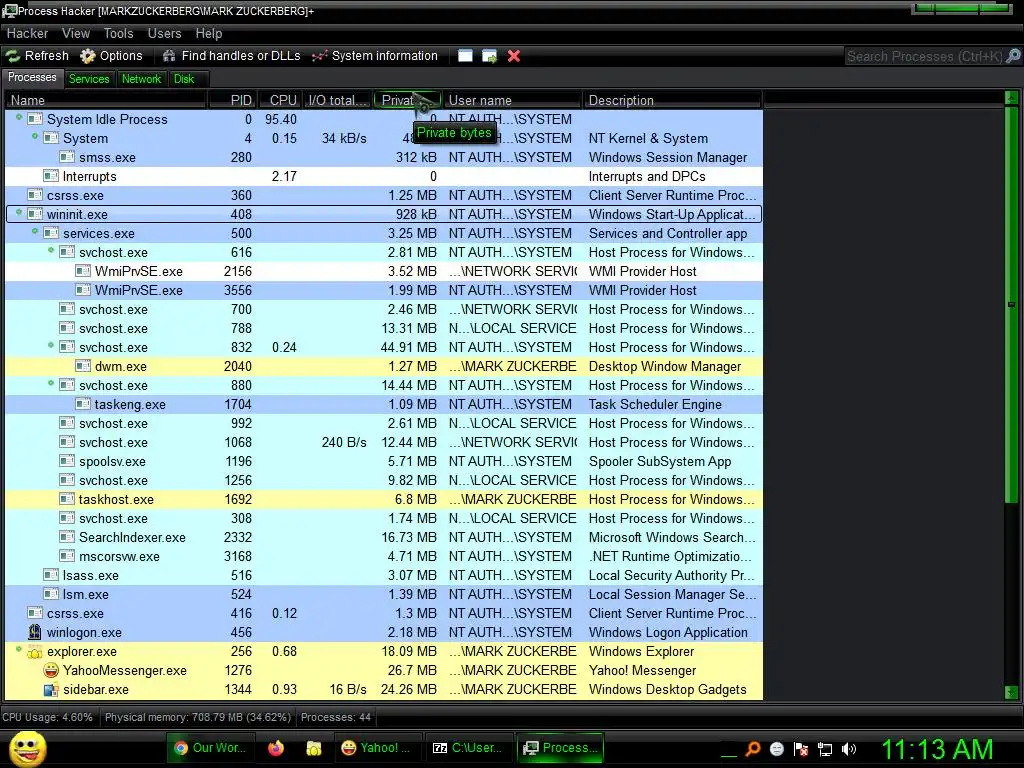Switch to Yahoo! taskbar window
The image size is (1024, 768).
(376, 748)
